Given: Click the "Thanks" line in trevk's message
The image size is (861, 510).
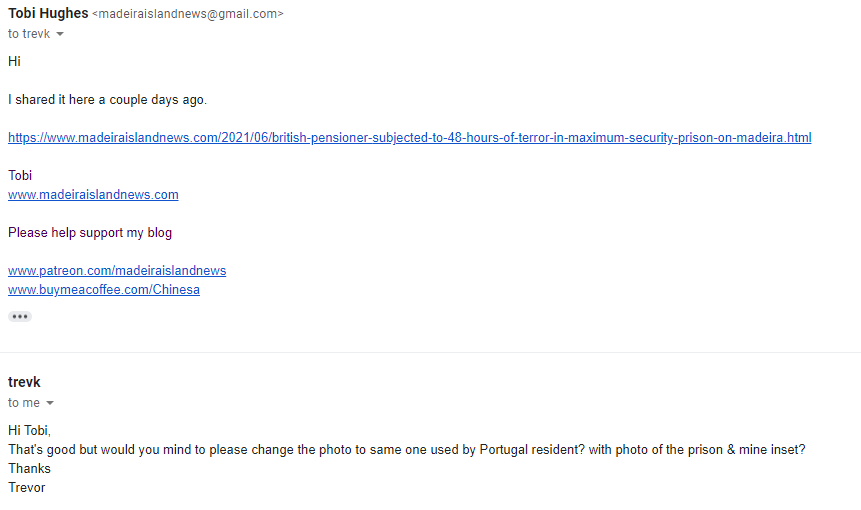Looking at the screenshot, I should [29, 468].
